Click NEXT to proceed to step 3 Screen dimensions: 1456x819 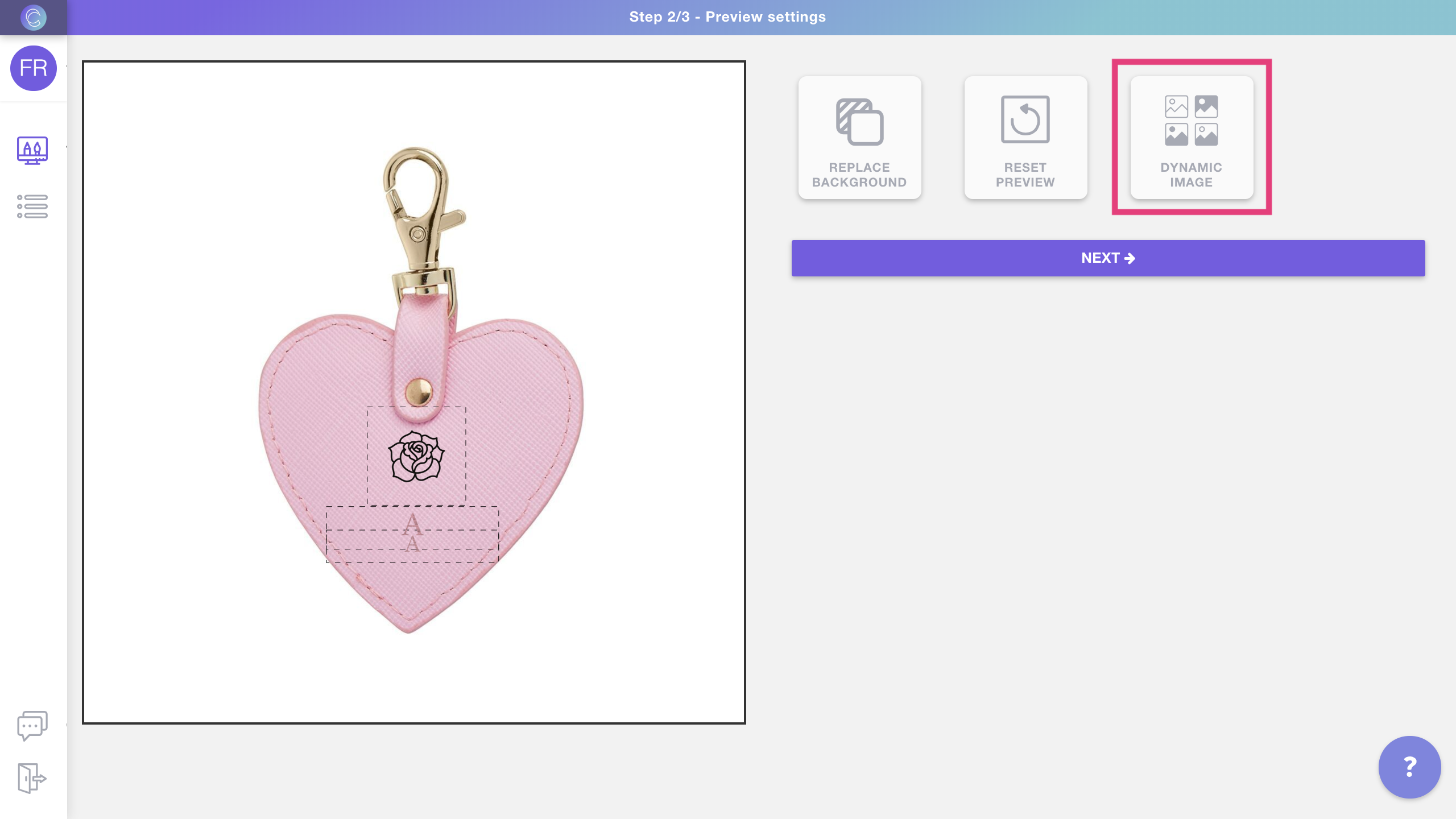pyautogui.click(x=1108, y=258)
